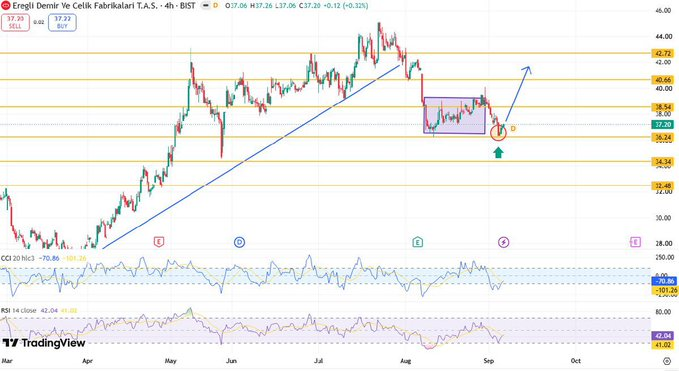The width and height of the screenshot is (679, 371).
Task: Click the blue BUY 37.22 button
Action: pos(62,23)
